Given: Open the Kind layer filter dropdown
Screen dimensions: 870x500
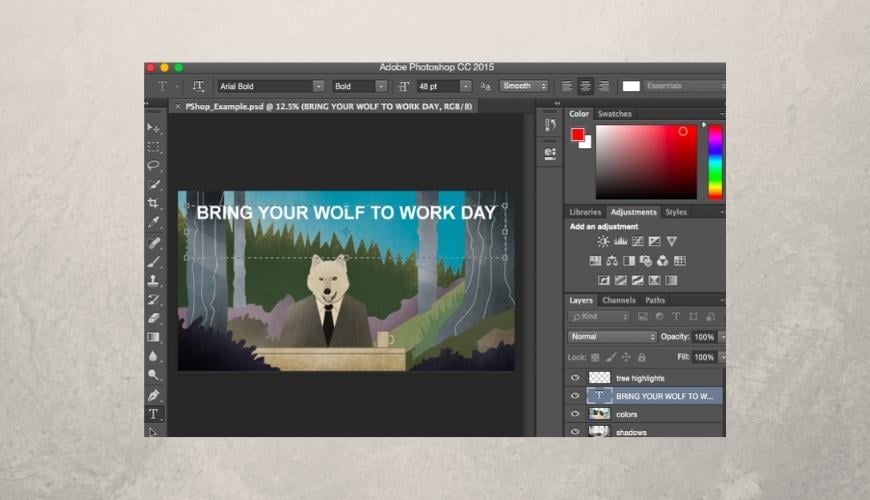Looking at the screenshot, I should point(599,316).
